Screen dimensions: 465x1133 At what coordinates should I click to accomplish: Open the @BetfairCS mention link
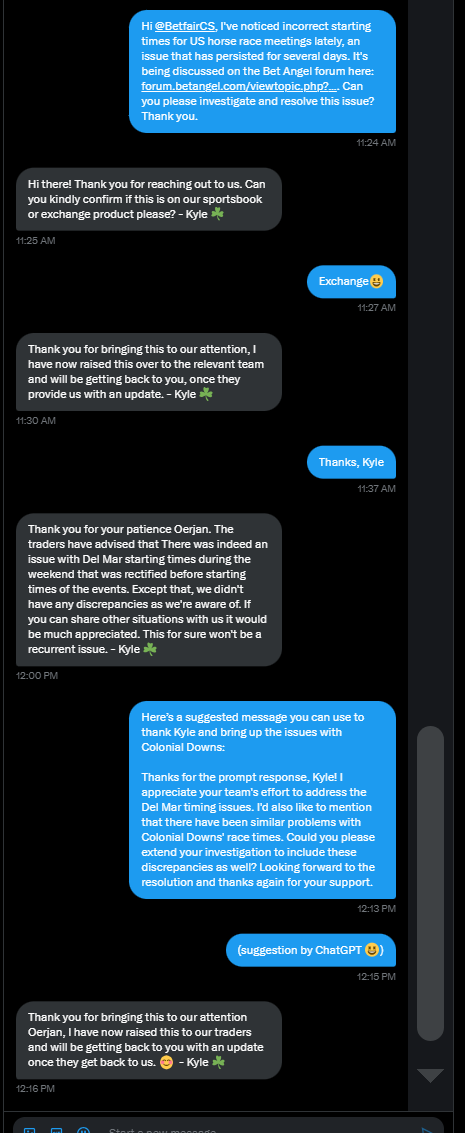185,26
